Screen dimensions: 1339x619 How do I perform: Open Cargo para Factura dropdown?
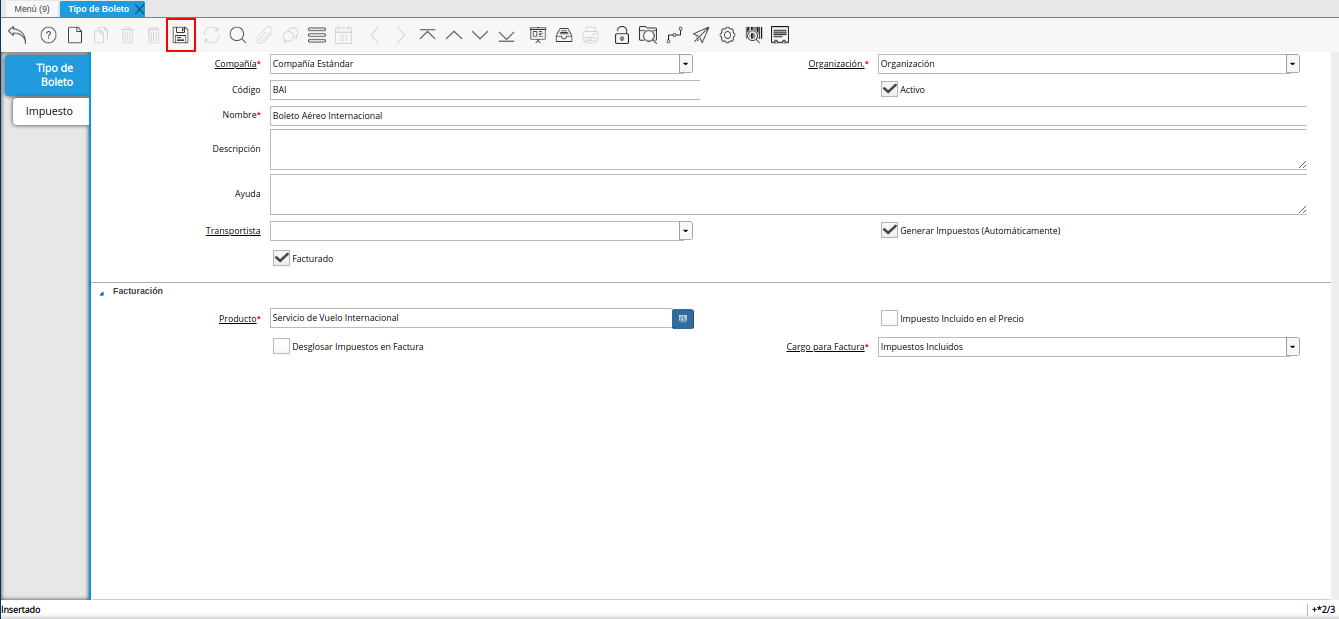[1292, 347]
